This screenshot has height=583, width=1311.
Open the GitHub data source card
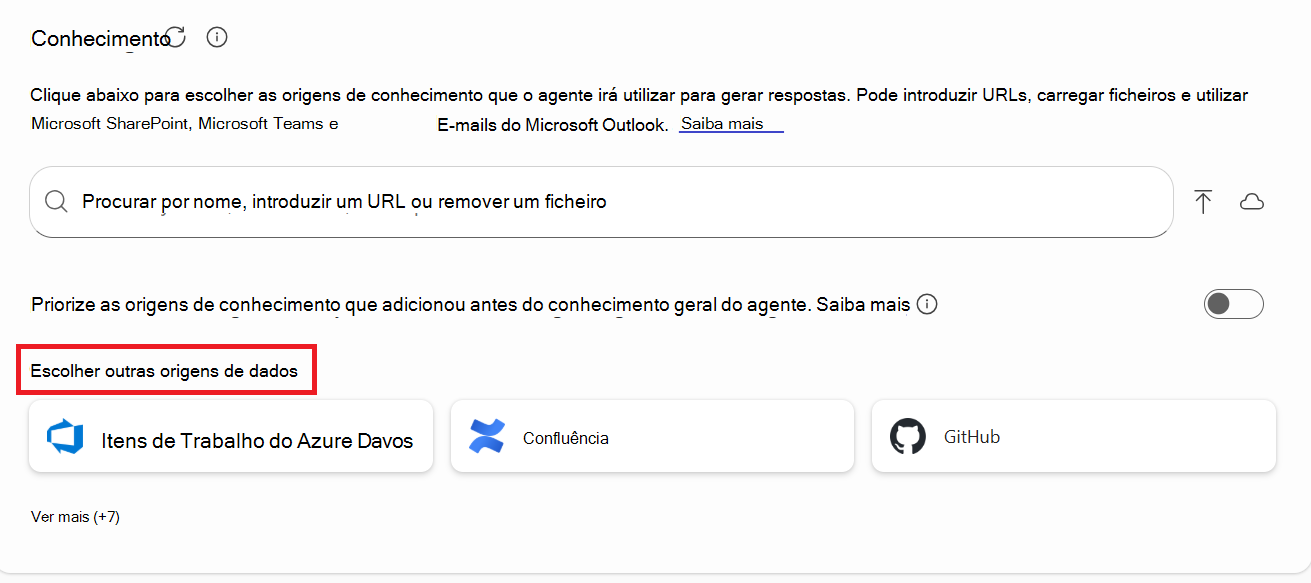(1073, 435)
